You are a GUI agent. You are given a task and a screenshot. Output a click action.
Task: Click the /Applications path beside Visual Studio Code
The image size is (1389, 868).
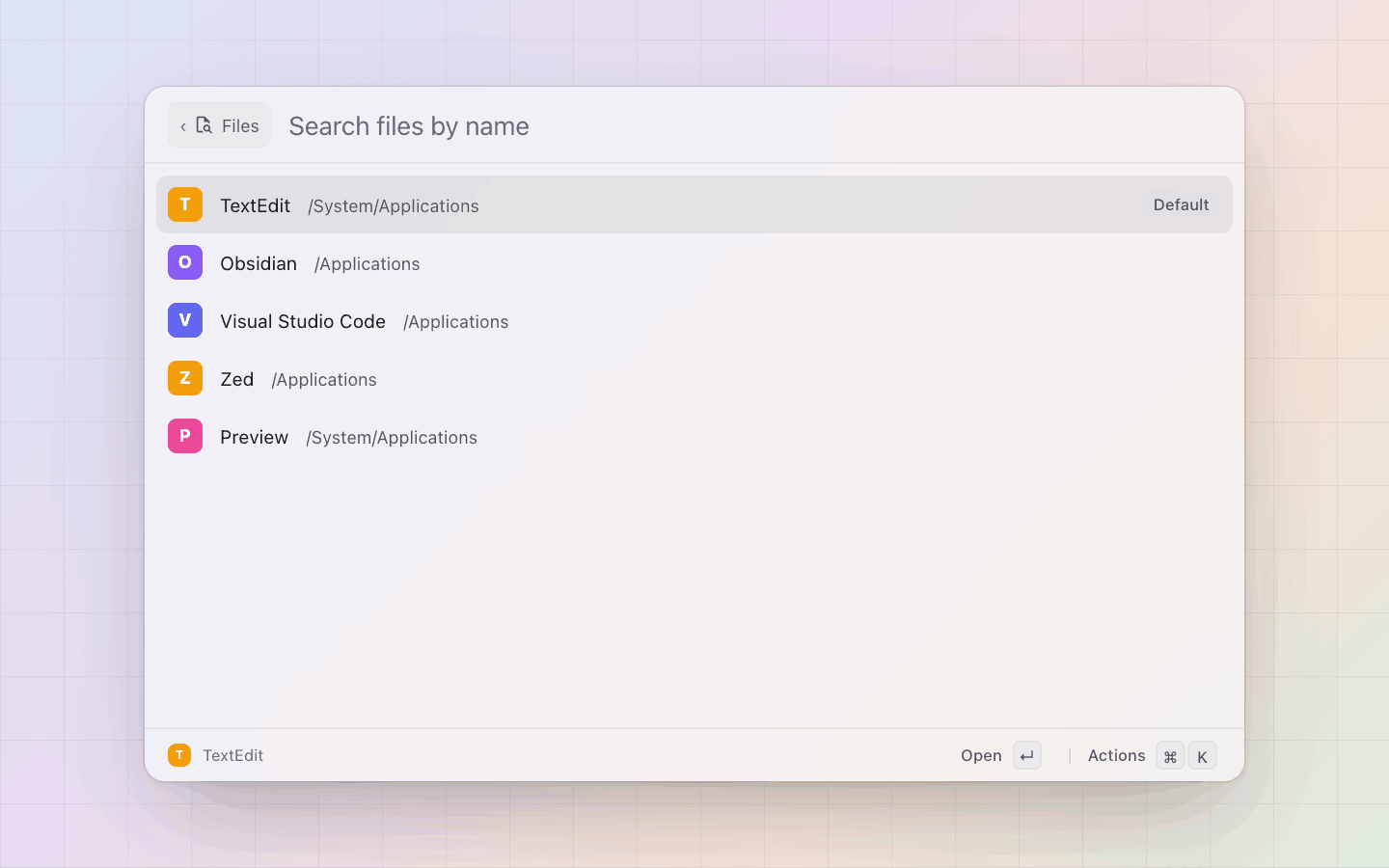pos(456,322)
